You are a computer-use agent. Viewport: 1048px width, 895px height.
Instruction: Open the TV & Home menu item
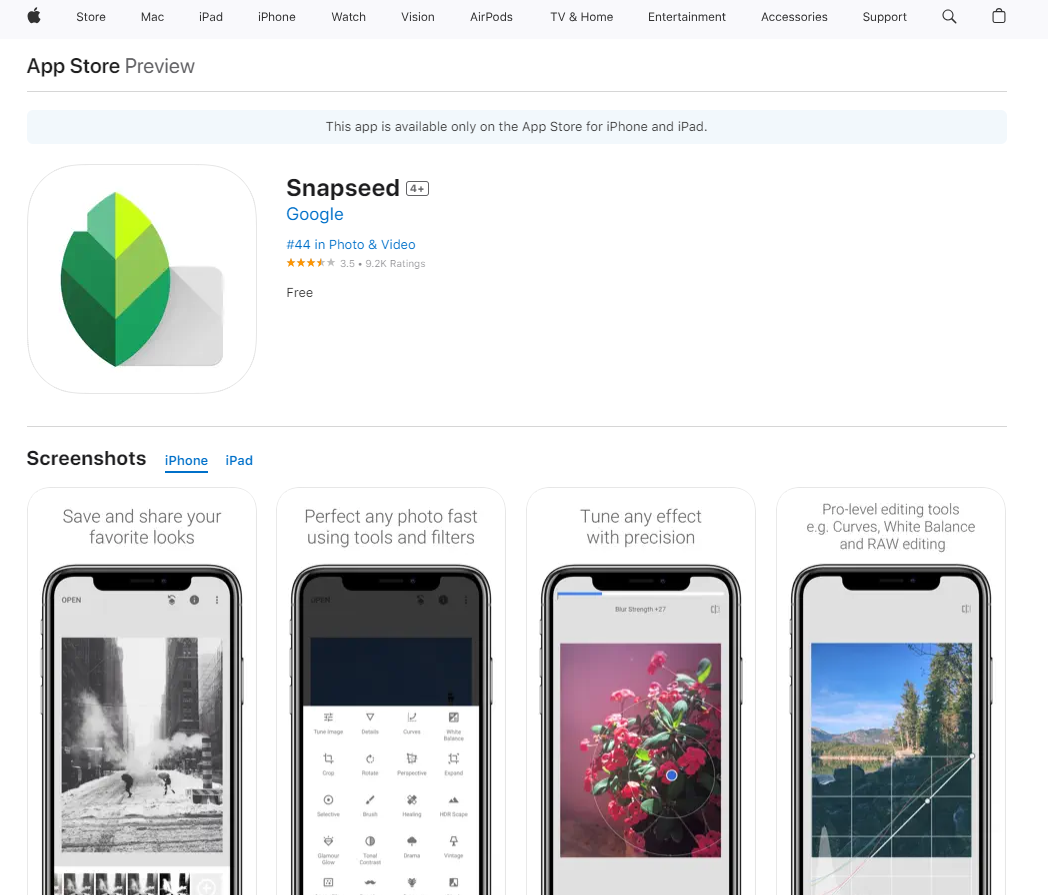(x=581, y=17)
